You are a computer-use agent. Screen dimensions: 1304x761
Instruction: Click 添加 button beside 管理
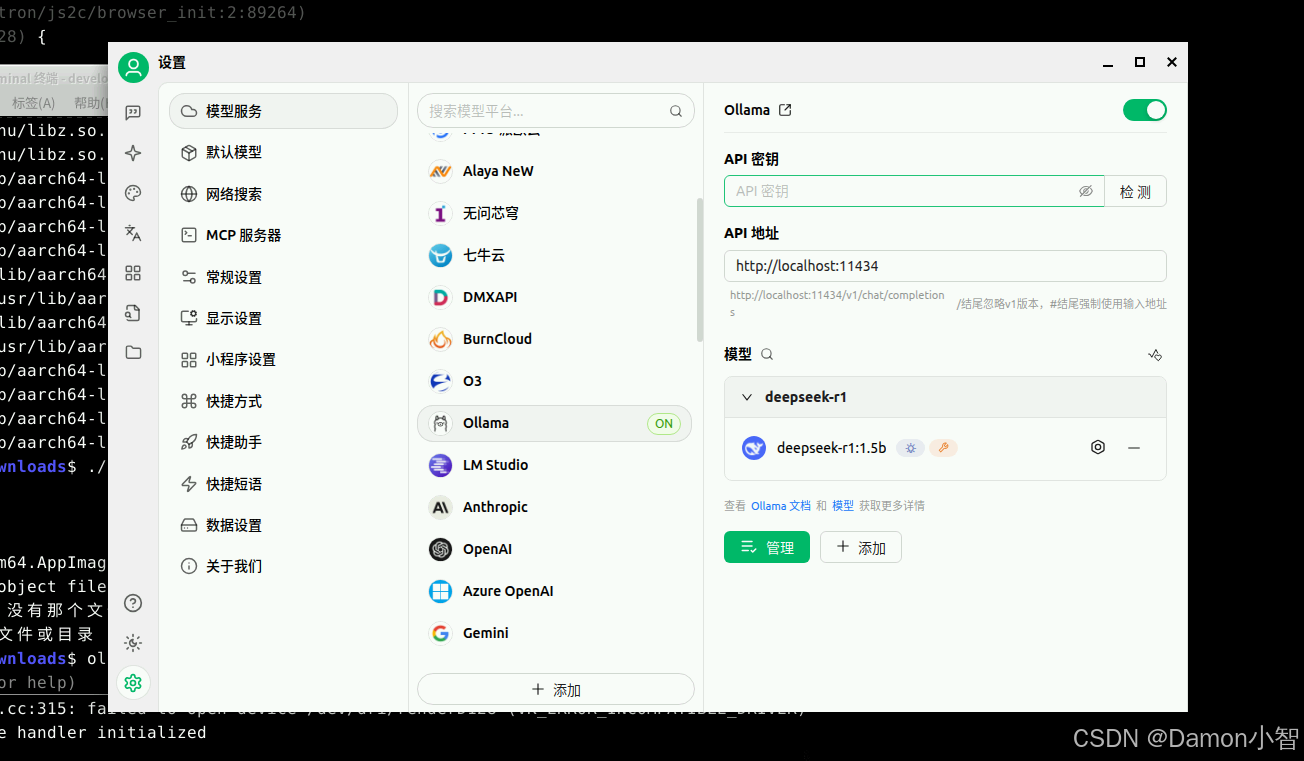[x=860, y=547]
